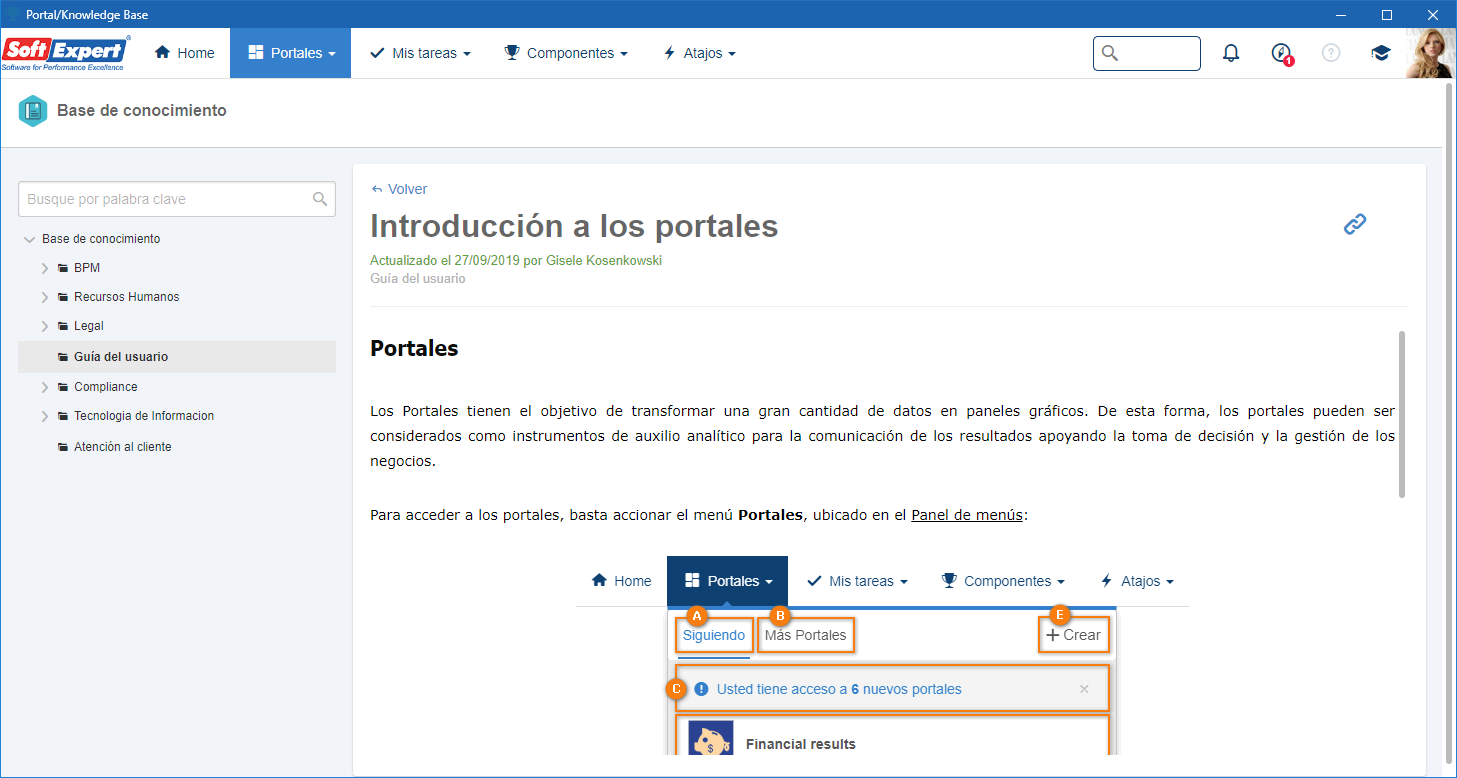Screen dimensions: 1457x778
Task: Select BPM in the tree
Action: (87, 268)
